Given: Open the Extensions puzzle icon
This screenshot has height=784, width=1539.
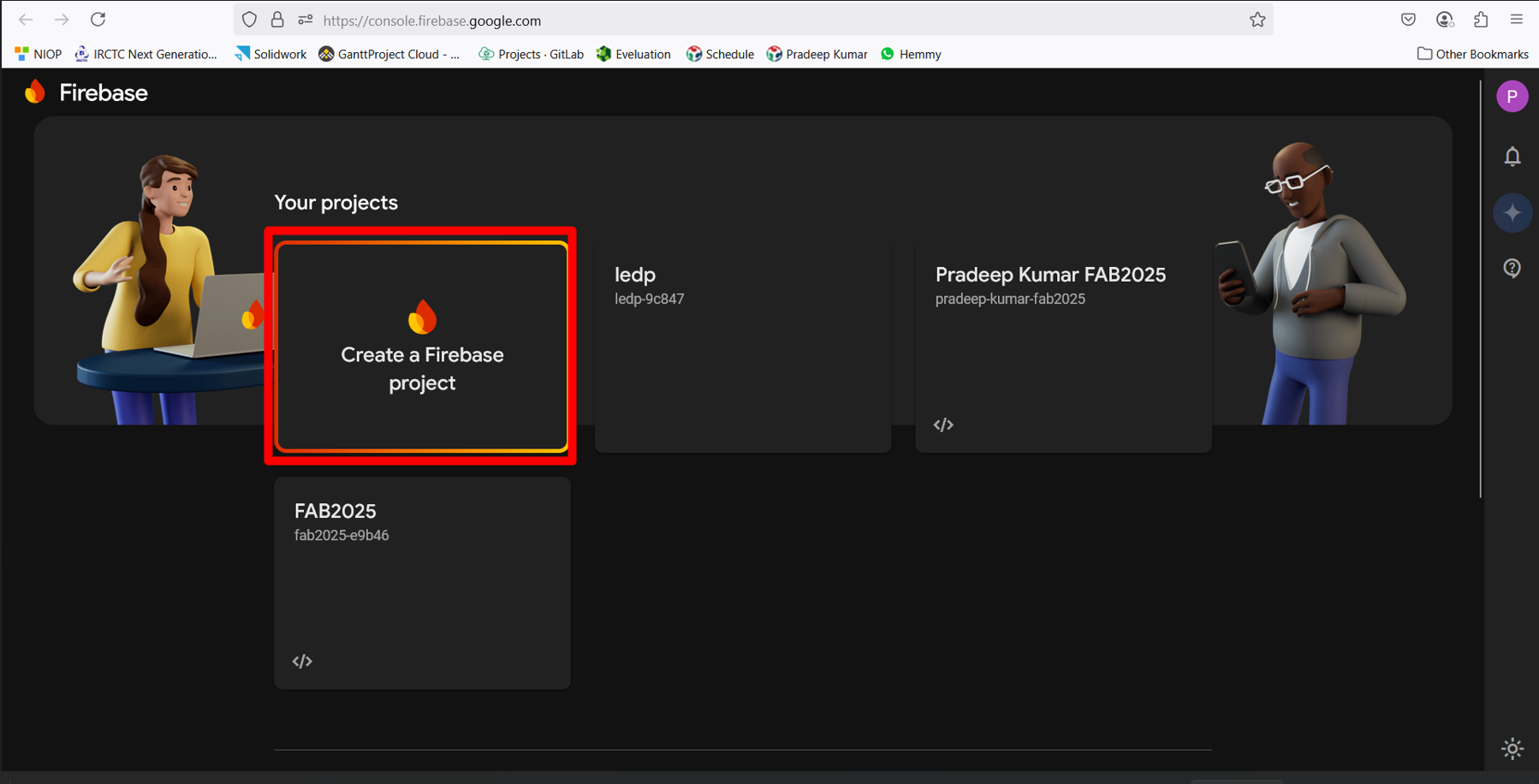Looking at the screenshot, I should 1481,20.
